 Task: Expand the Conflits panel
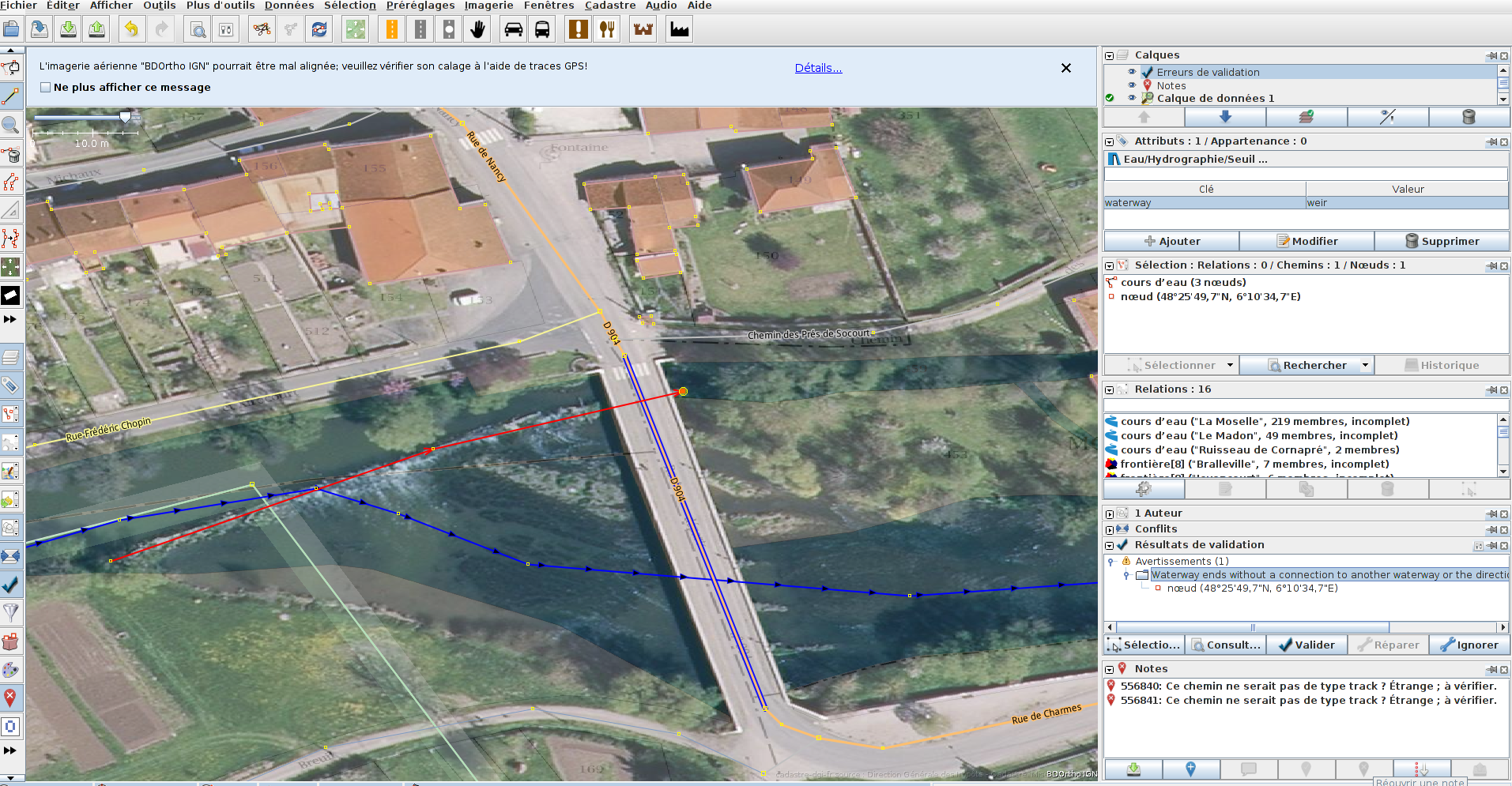1110,530
